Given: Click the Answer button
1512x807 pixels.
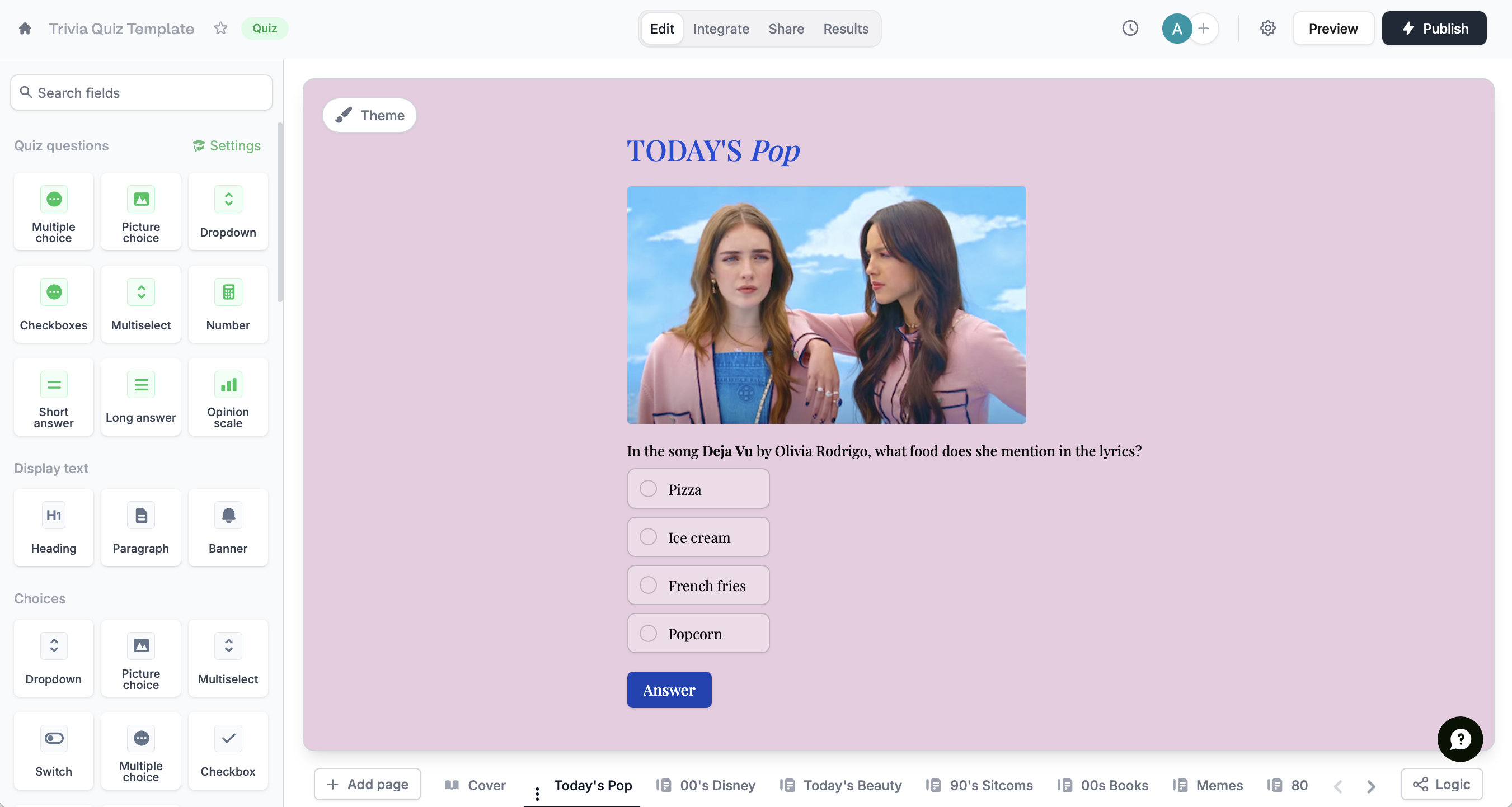Looking at the screenshot, I should click(669, 690).
